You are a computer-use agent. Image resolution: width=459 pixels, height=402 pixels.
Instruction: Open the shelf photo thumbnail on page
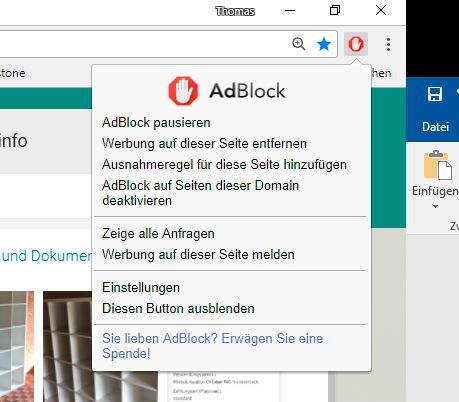(x=101, y=347)
